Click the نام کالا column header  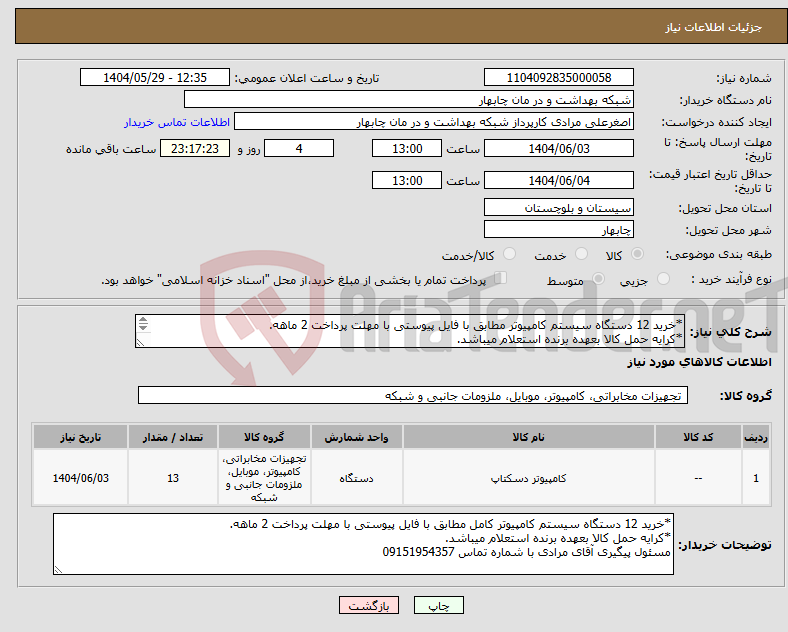coord(528,437)
